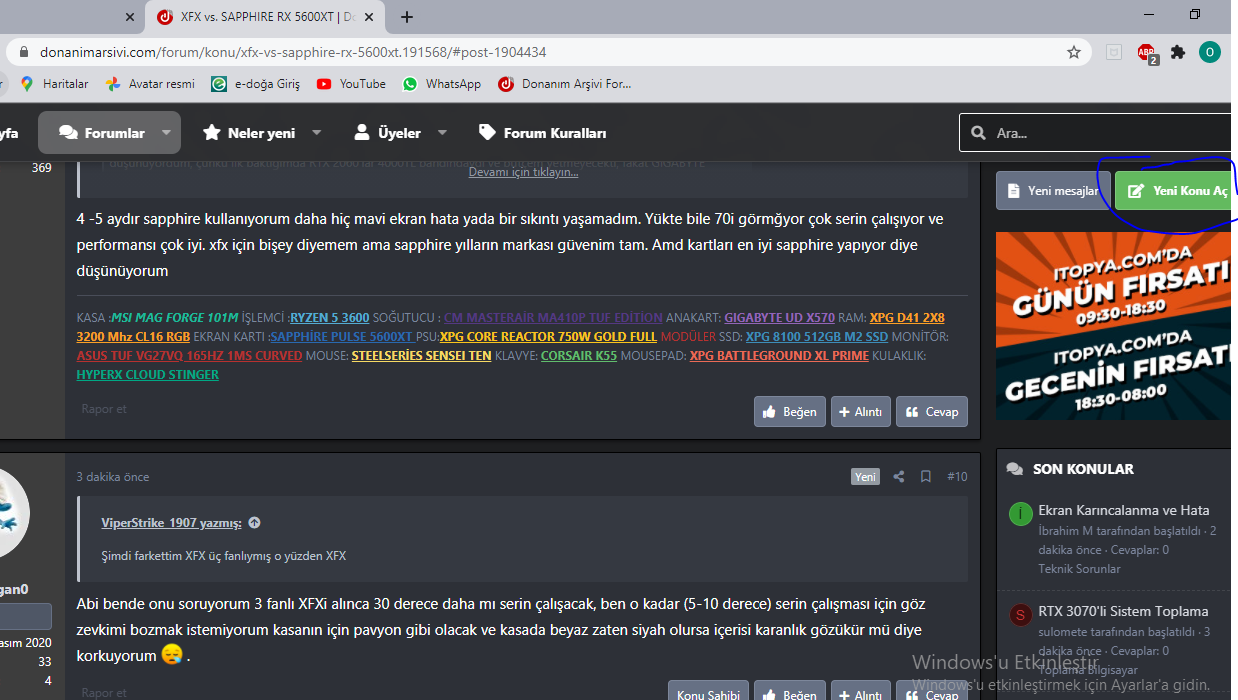This screenshot has height=700, width=1238.
Task: Click the Anasayfa nav item
Action: coord(9,132)
